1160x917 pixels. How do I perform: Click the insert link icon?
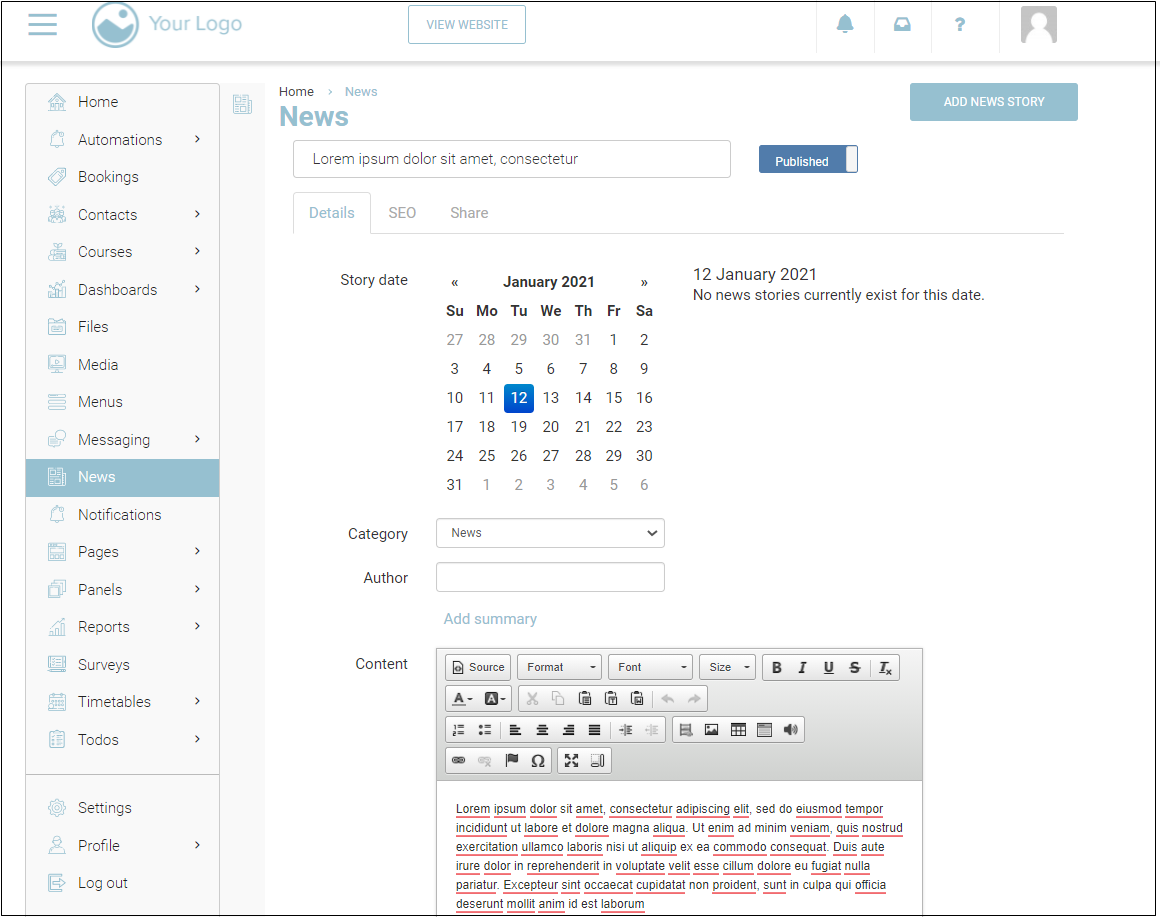pos(458,761)
